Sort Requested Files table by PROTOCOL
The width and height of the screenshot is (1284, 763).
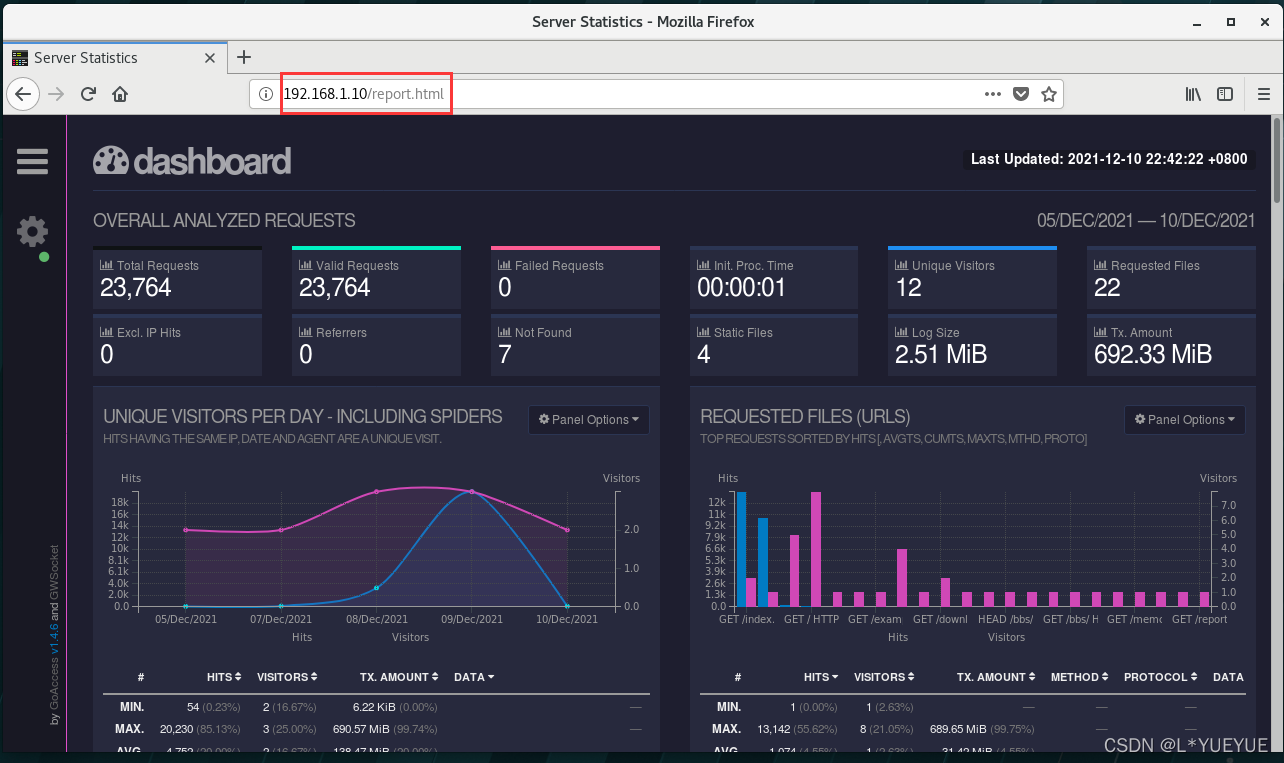1162,677
